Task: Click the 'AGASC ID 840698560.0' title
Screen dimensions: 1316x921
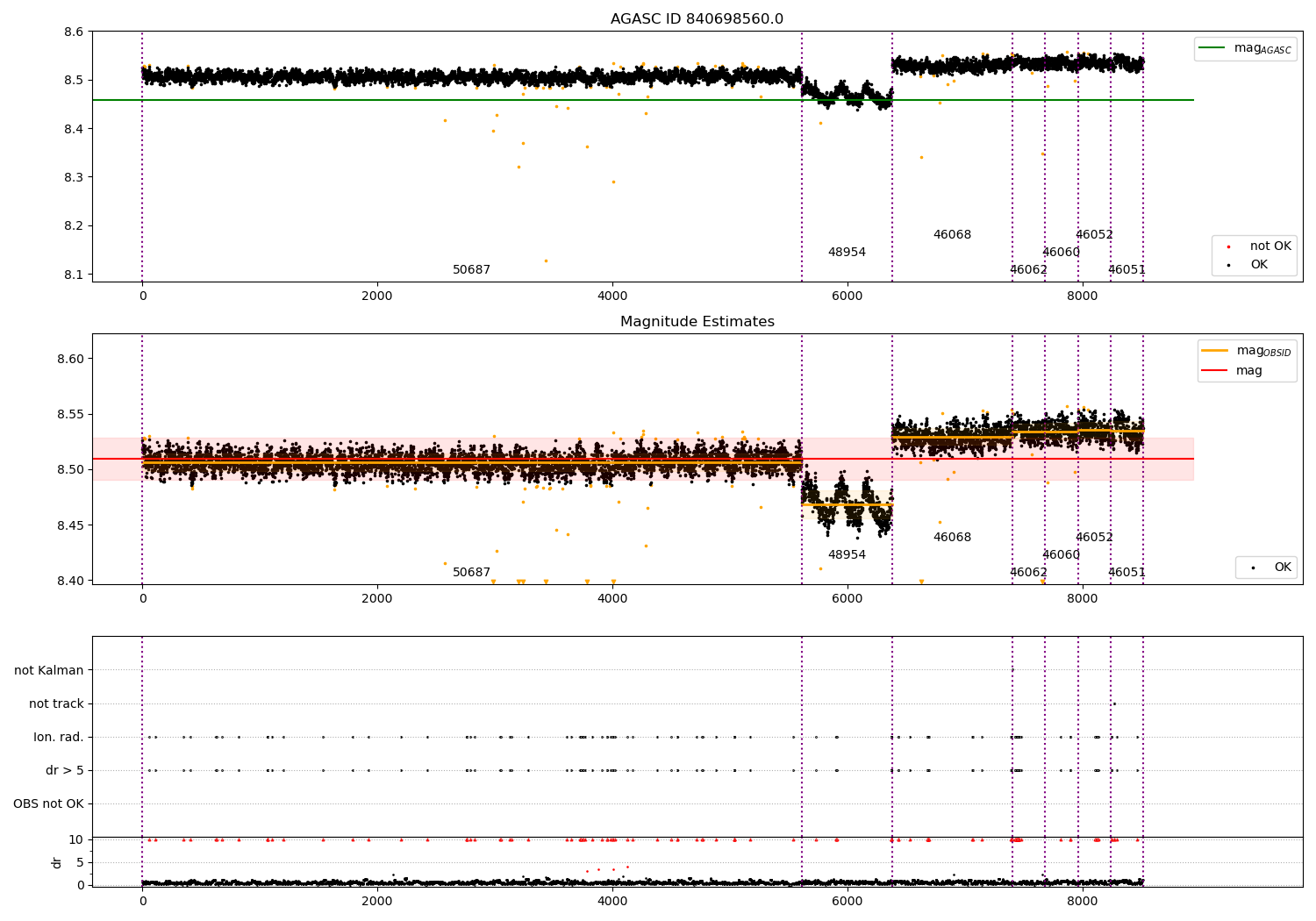Action: pyautogui.click(x=697, y=19)
